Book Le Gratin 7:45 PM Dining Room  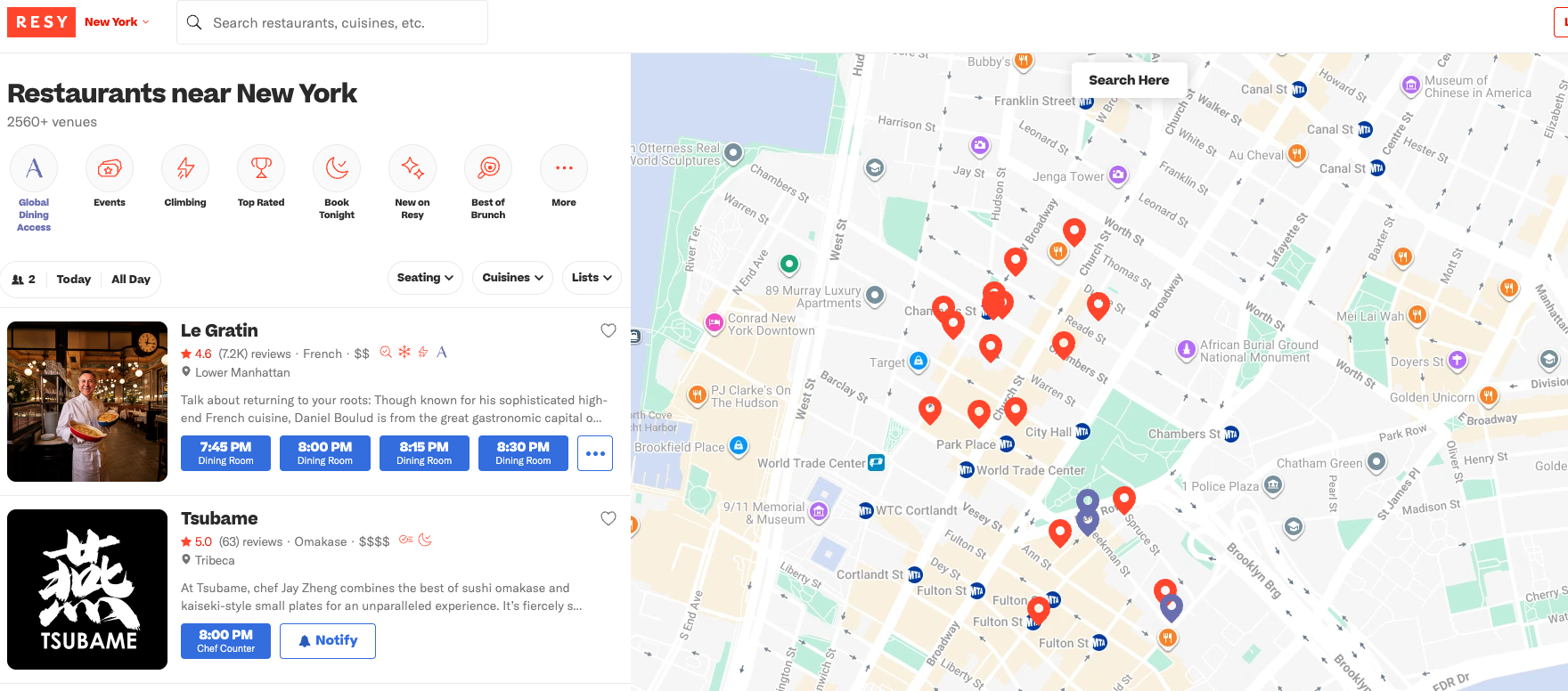[225, 453]
